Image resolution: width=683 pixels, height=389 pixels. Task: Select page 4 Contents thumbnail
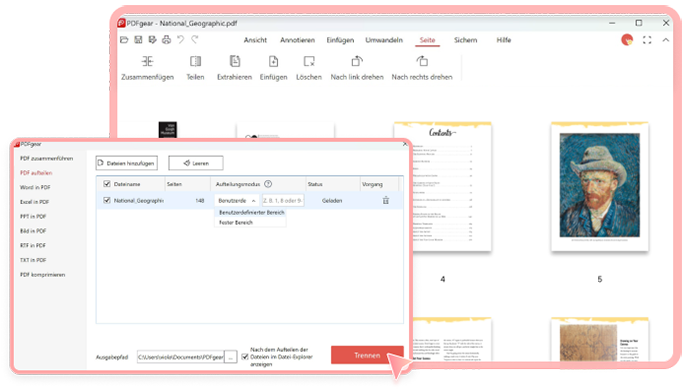443,187
